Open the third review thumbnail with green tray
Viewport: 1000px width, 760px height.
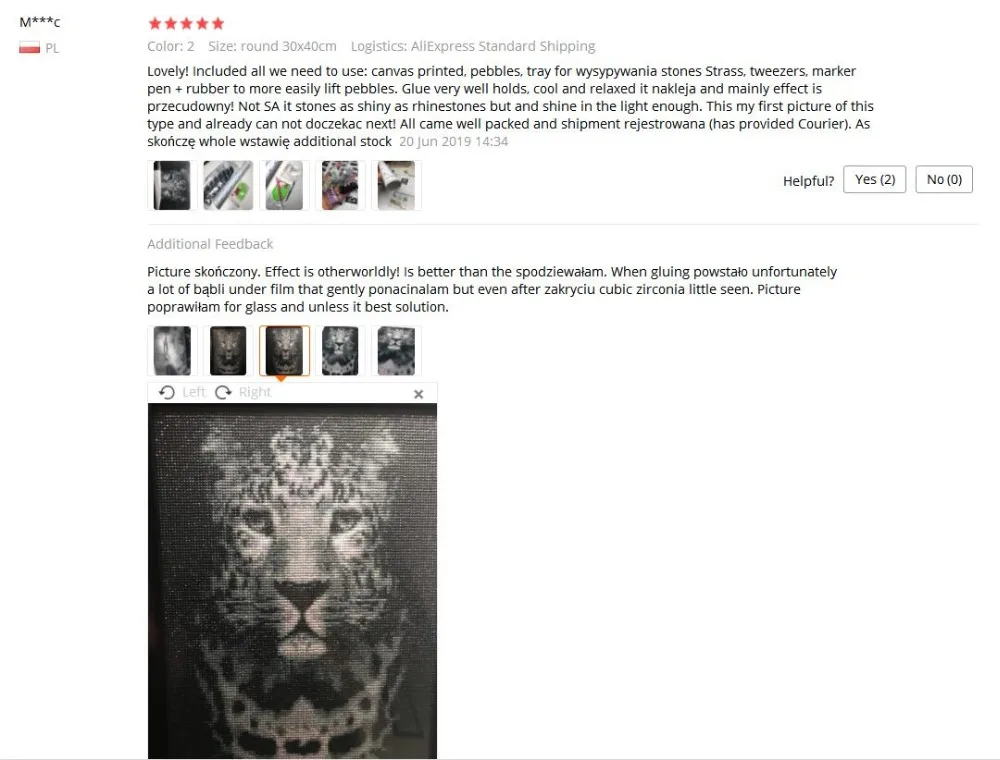(x=284, y=186)
